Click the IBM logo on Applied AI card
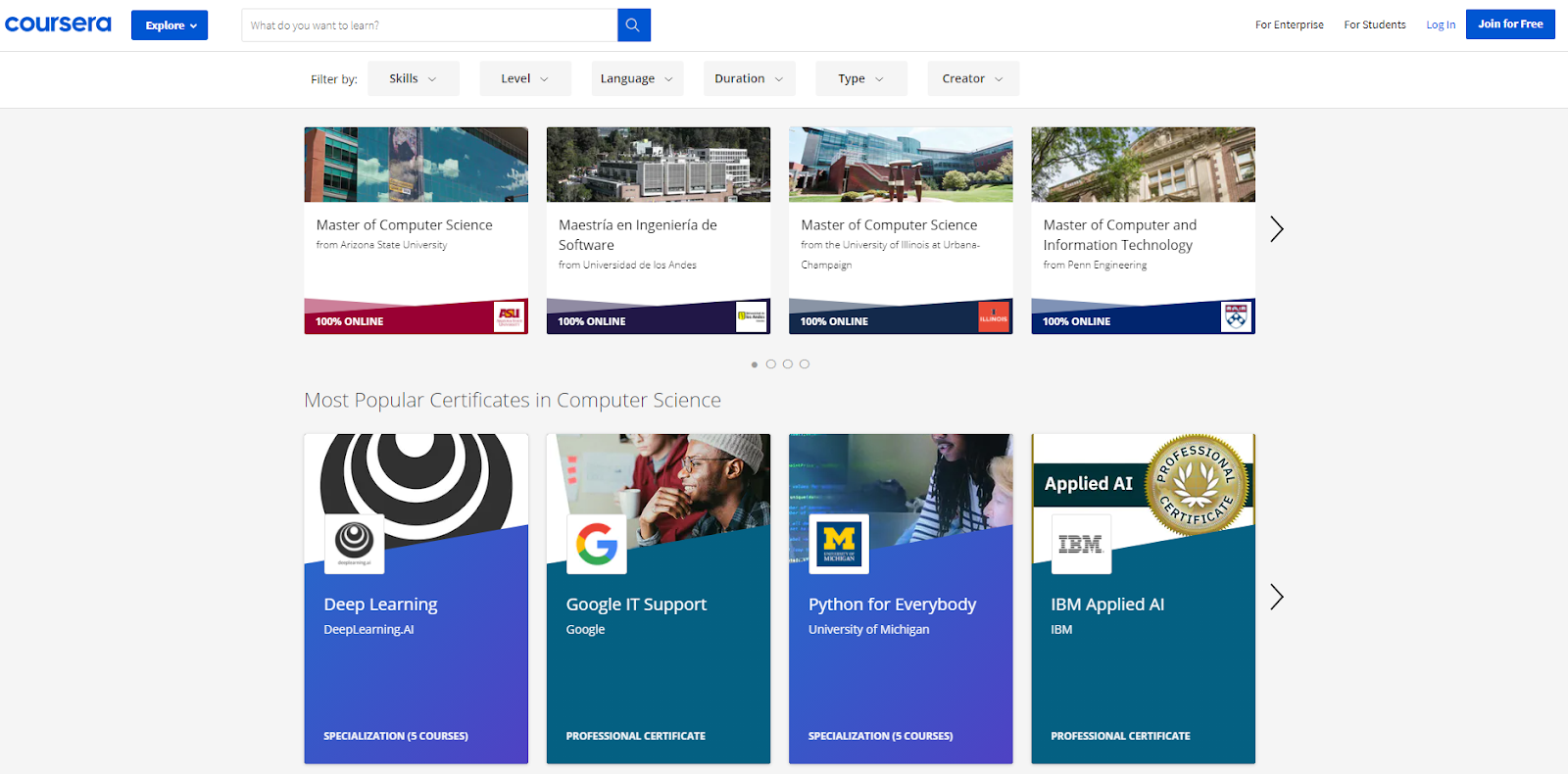The height and width of the screenshot is (774, 1568). (1081, 544)
